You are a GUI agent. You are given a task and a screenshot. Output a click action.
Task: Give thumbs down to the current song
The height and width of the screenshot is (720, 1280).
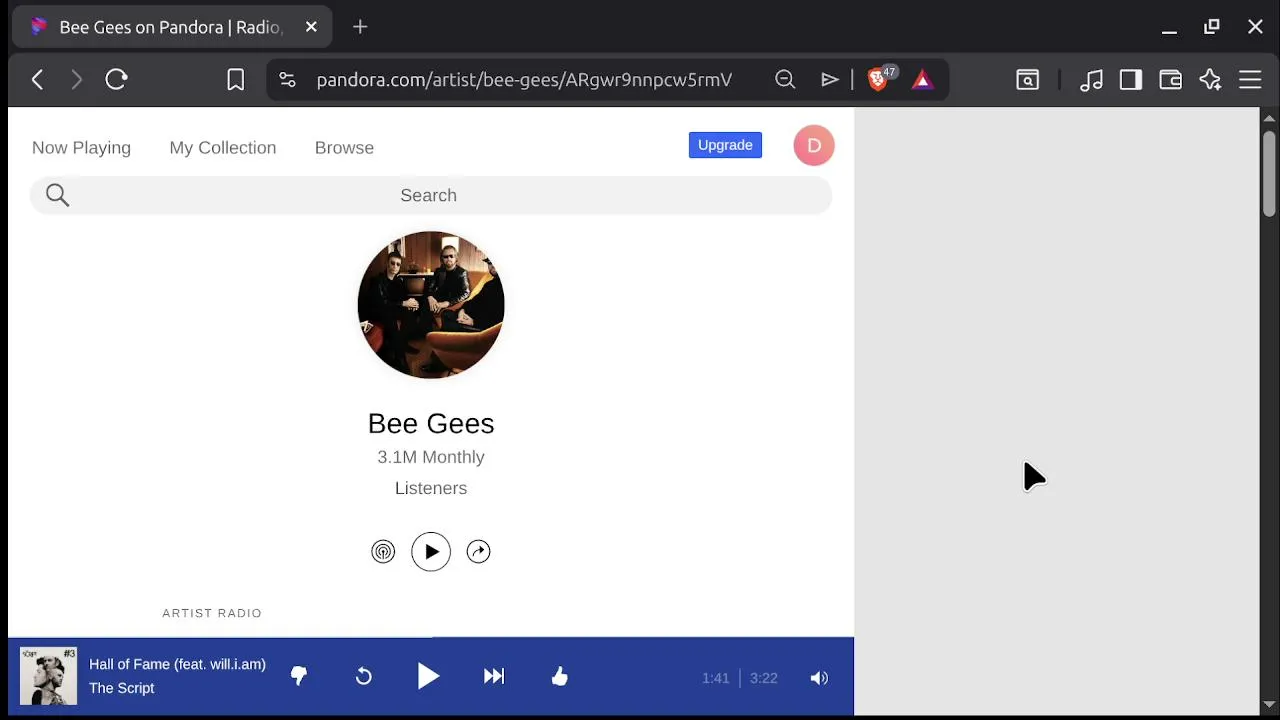299,677
